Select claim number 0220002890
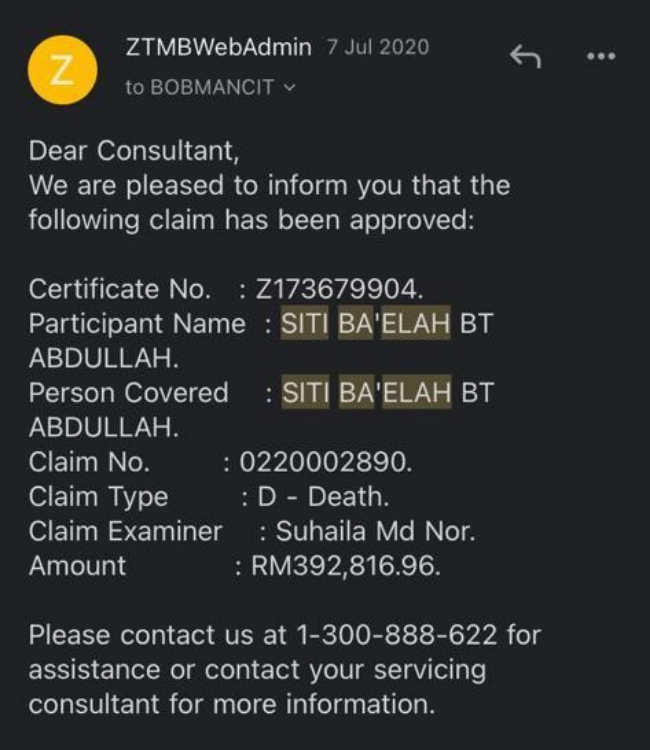The image size is (650, 750). pyautogui.click(x=323, y=463)
